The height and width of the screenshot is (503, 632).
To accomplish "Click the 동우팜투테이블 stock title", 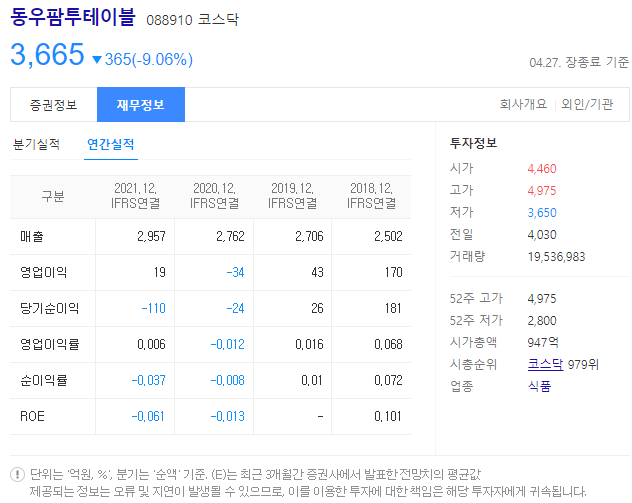I will pyautogui.click(x=73, y=17).
